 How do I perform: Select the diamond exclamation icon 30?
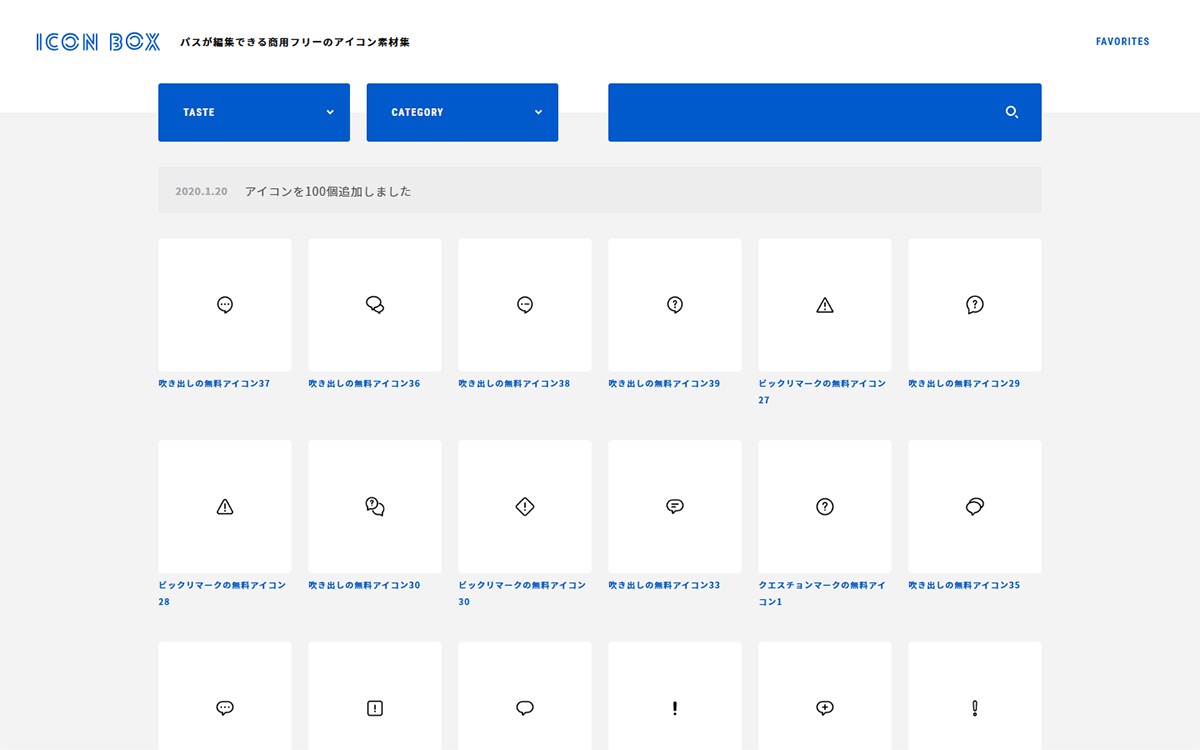point(524,506)
